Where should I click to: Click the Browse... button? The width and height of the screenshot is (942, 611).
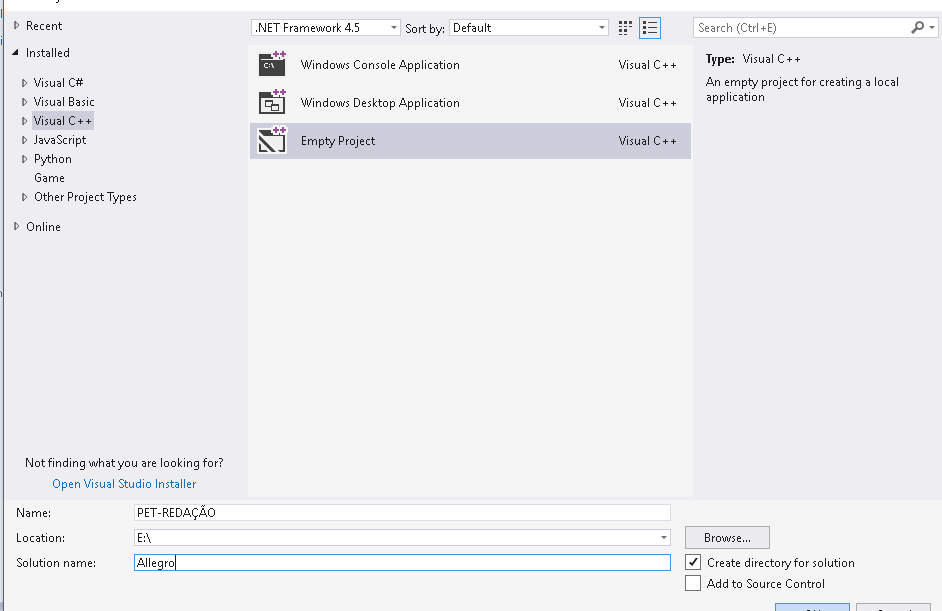(727, 538)
